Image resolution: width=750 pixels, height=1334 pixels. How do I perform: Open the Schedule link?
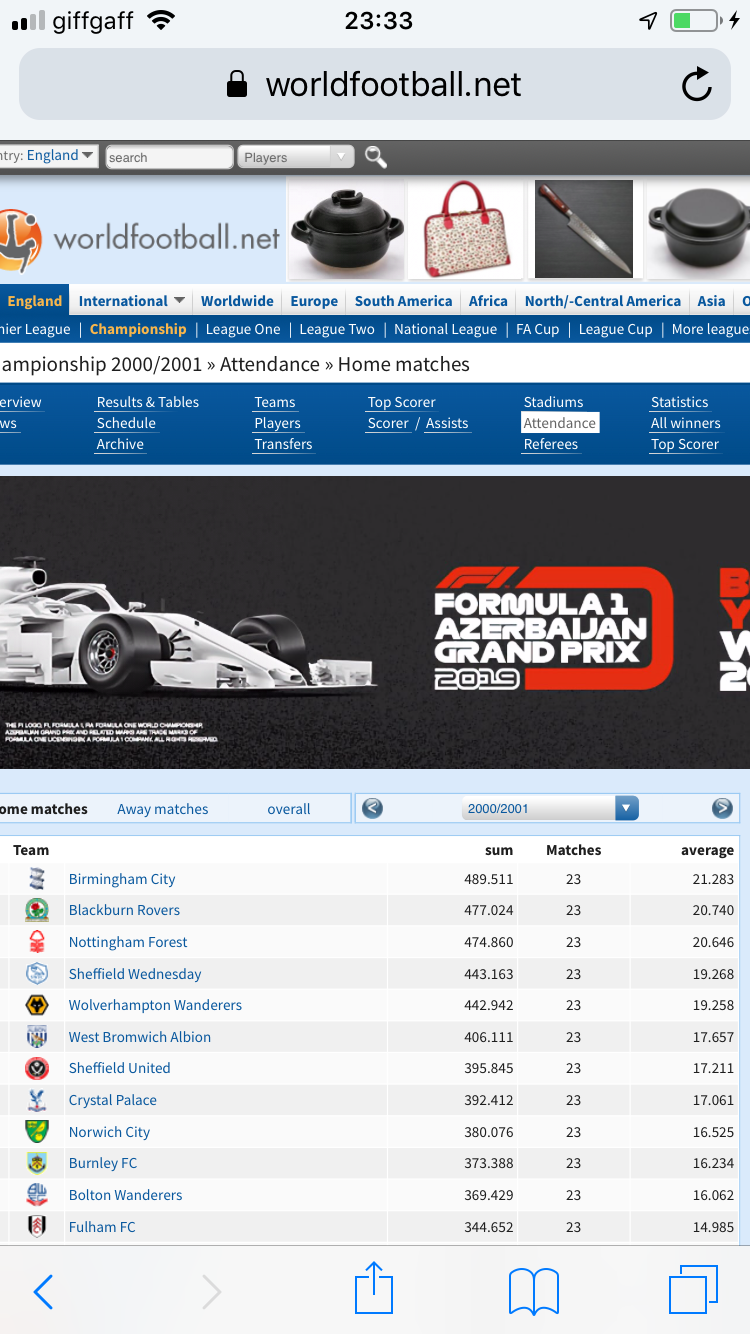click(x=126, y=423)
